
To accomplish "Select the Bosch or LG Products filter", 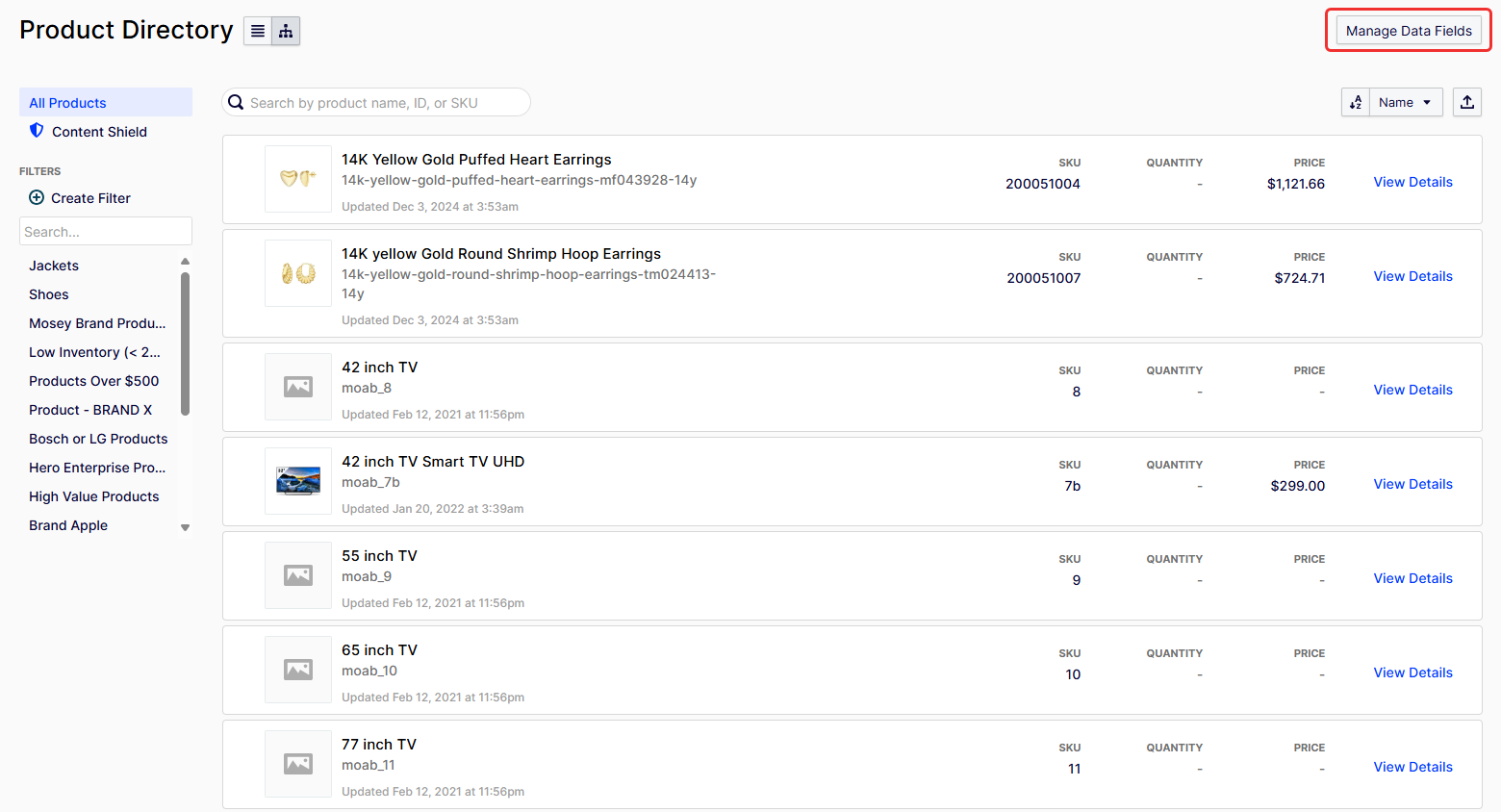I will [98, 439].
